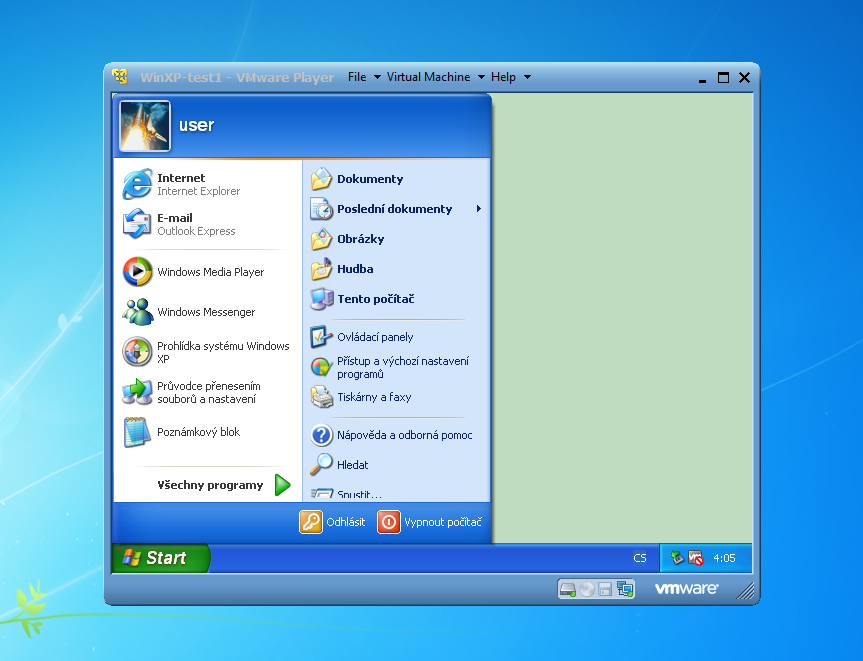Screen dimensions: 863x661
Task: Click the VMware Tools tray icon
Action: [x=696, y=558]
